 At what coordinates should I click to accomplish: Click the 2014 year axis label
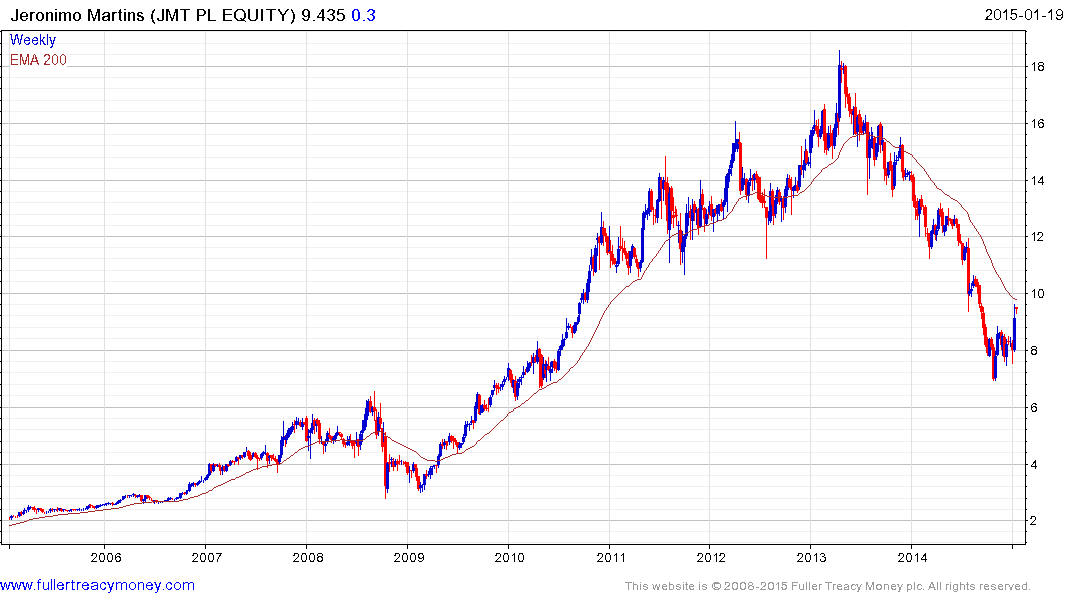pos(913,557)
